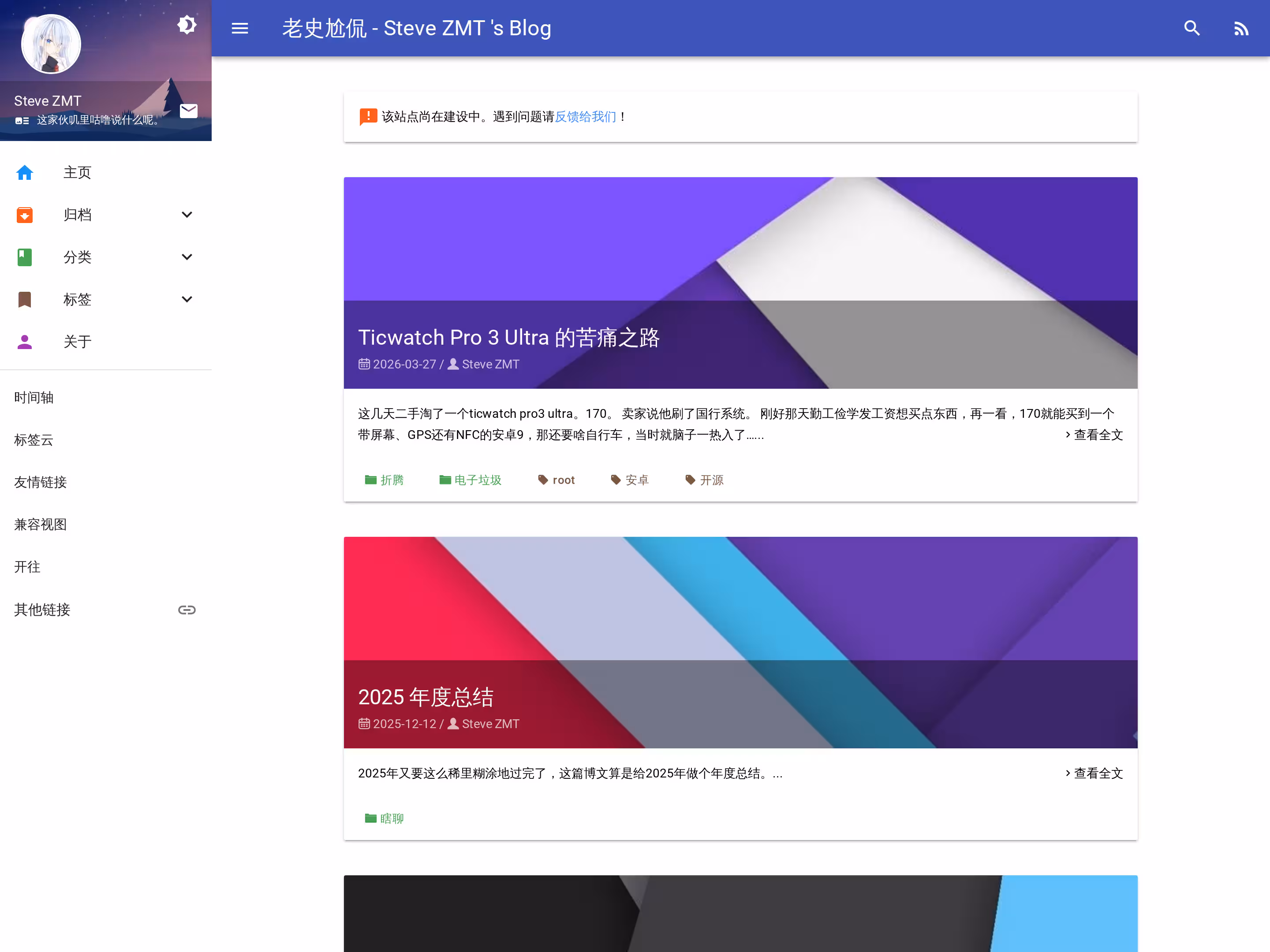Click the 反馈给我们 feedback link

pyautogui.click(x=585, y=117)
